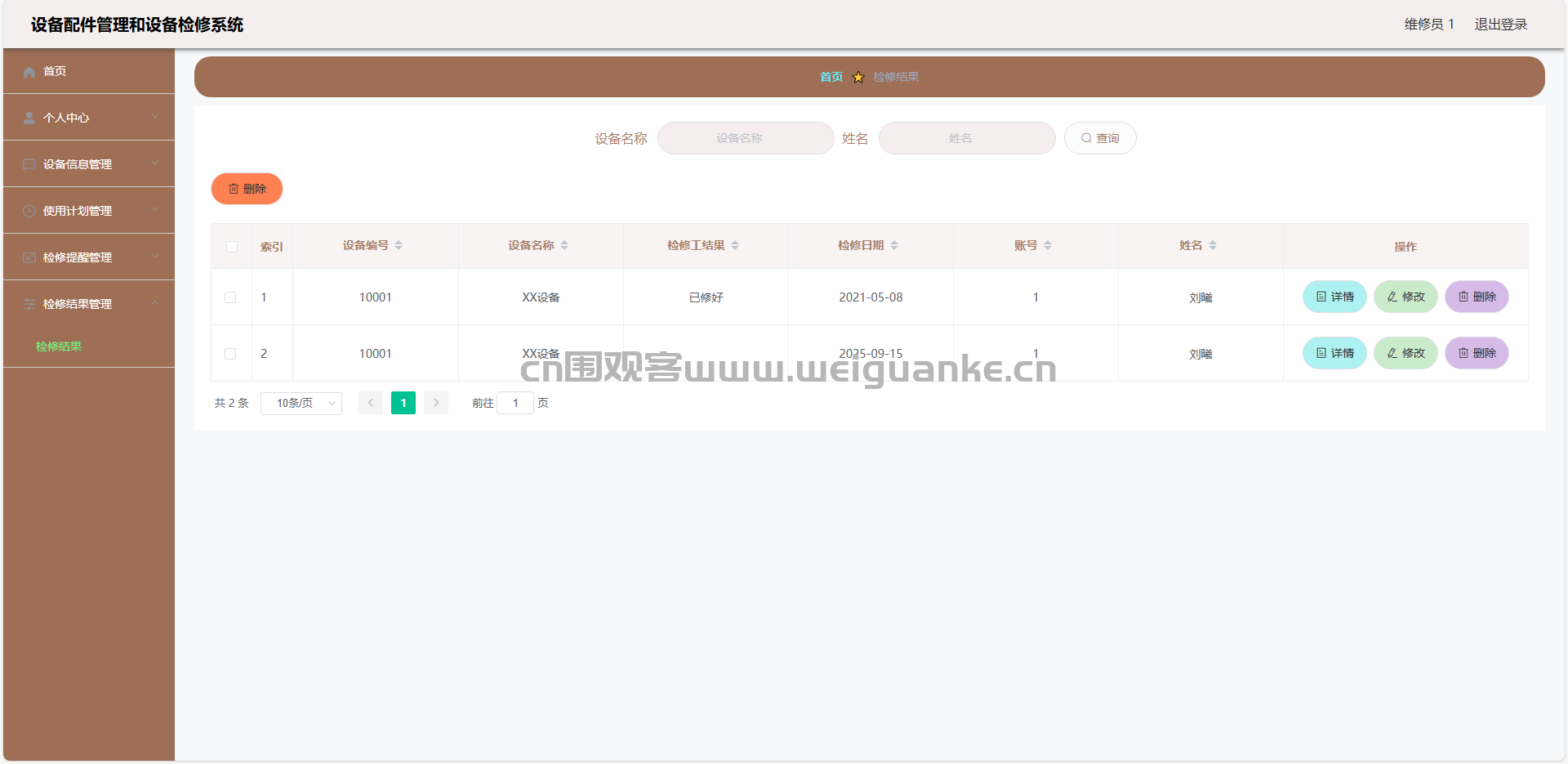Sort 姓名 column using its arrows
The width and height of the screenshot is (1568, 764).
pyautogui.click(x=1213, y=246)
